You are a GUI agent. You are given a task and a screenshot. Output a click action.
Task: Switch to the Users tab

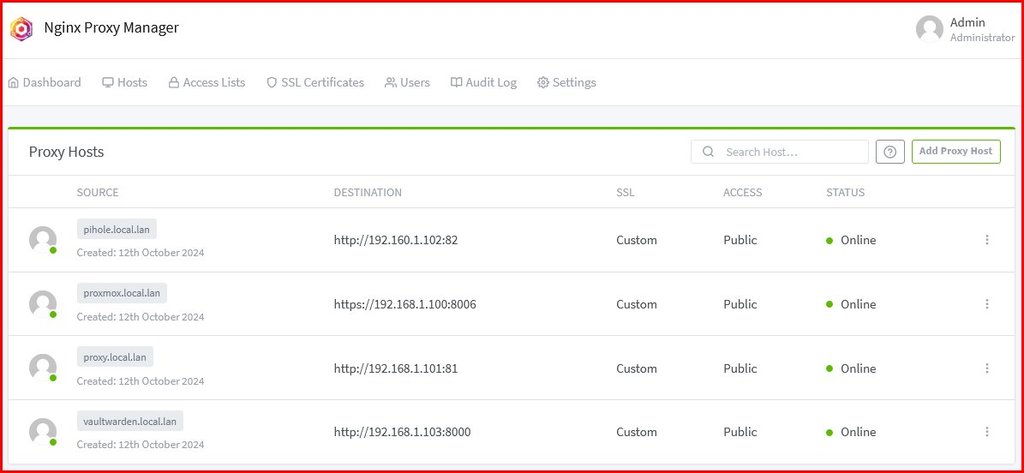[x=408, y=82]
